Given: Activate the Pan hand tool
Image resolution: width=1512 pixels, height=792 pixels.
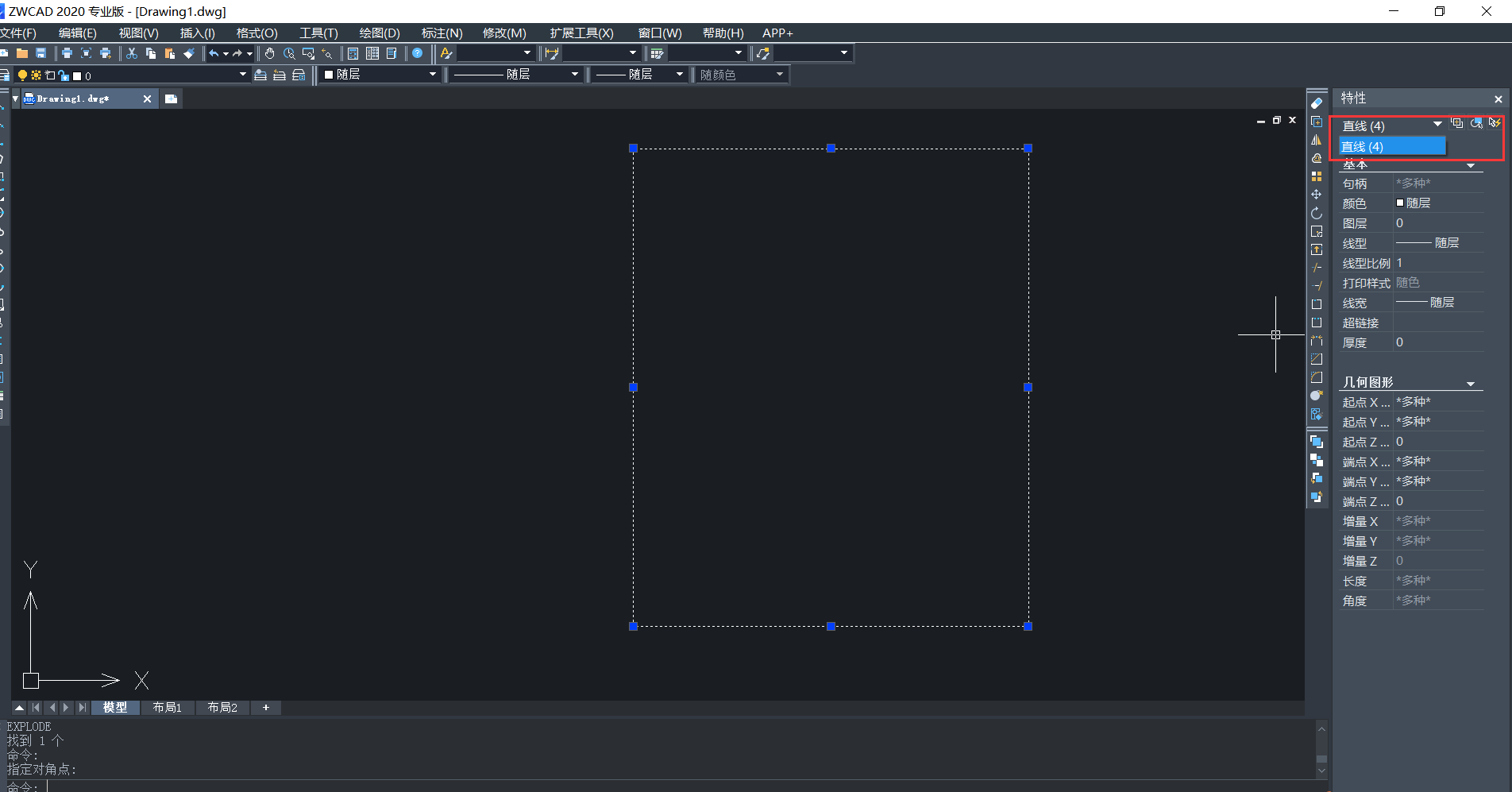Looking at the screenshot, I should pos(270,53).
